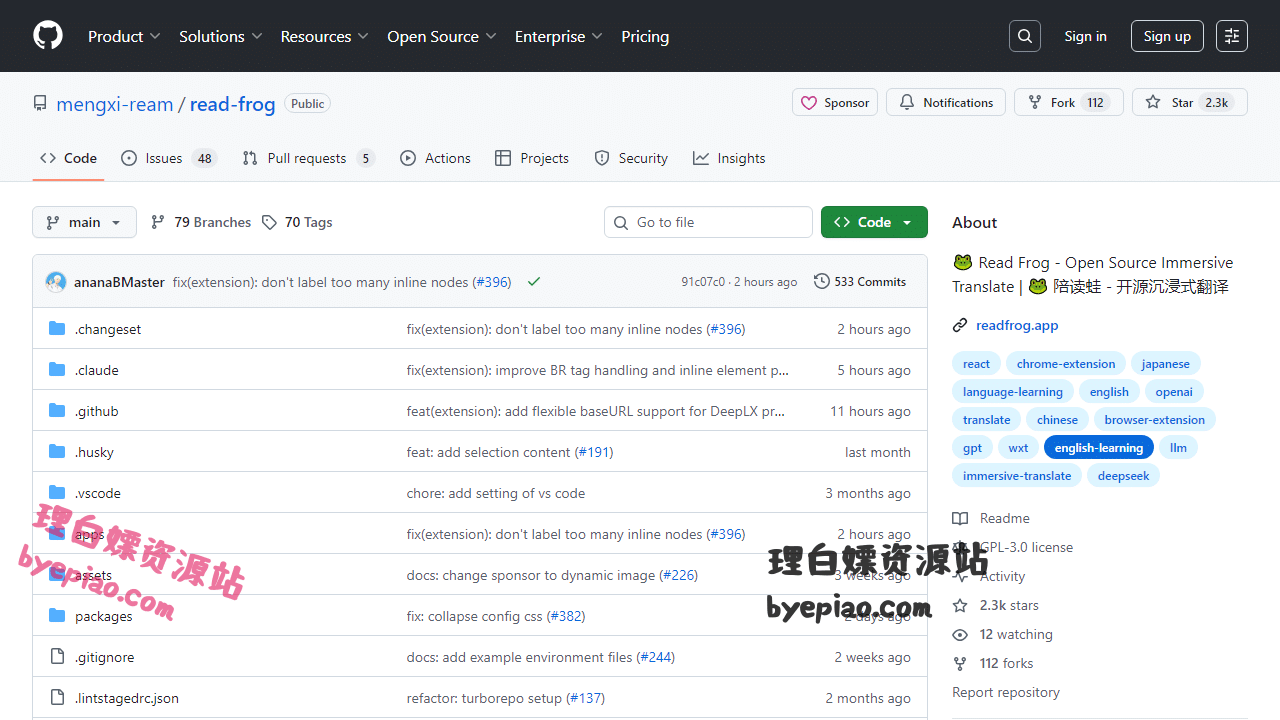Open the header appearance settings icon
The width and height of the screenshot is (1280, 720).
(x=1232, y=36)
